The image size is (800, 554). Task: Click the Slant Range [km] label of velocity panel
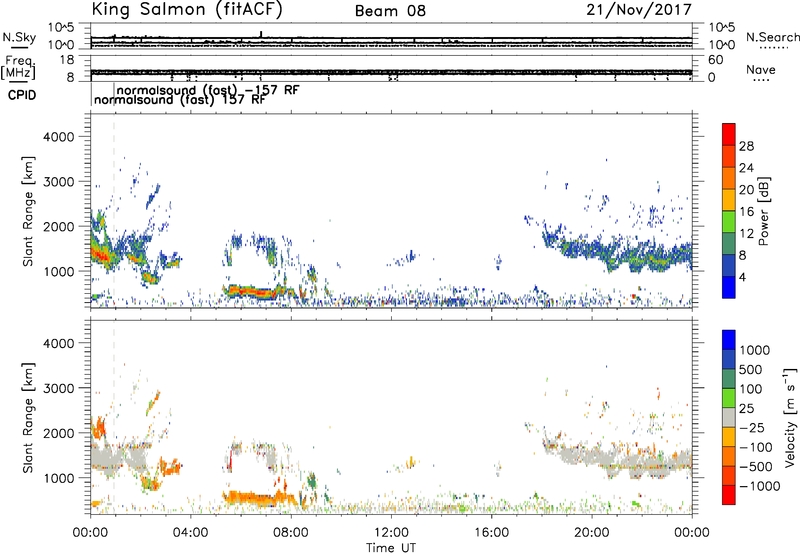(28, 418)
